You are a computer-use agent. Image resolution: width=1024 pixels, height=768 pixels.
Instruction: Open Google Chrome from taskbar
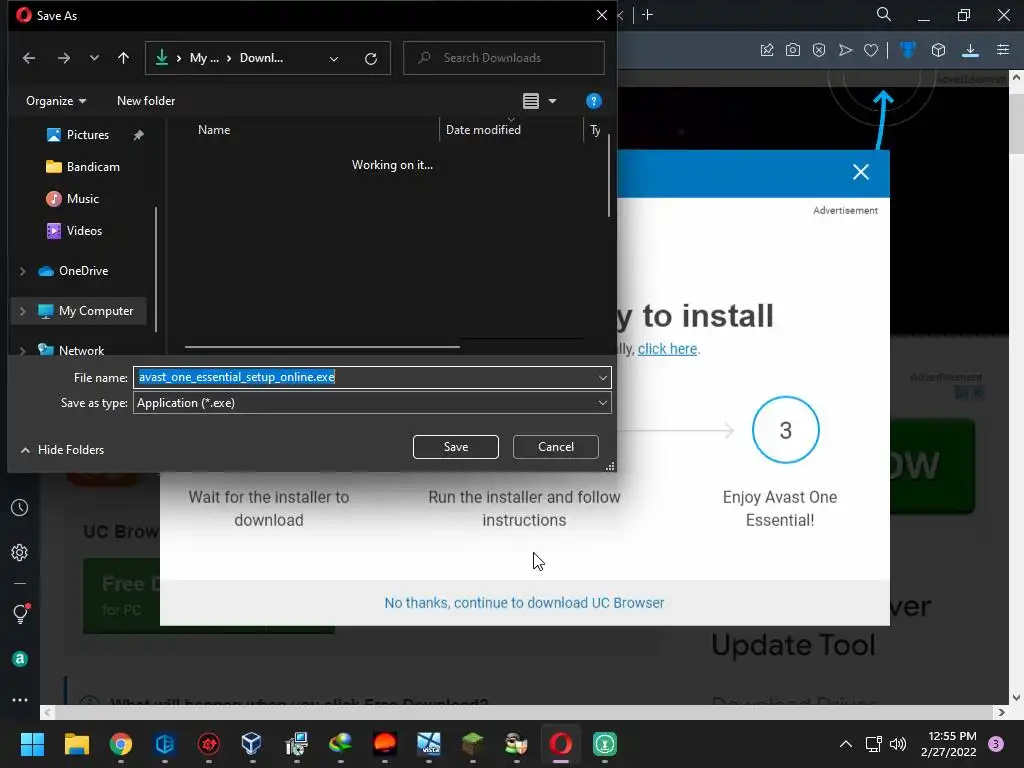[x=121, y=744]
